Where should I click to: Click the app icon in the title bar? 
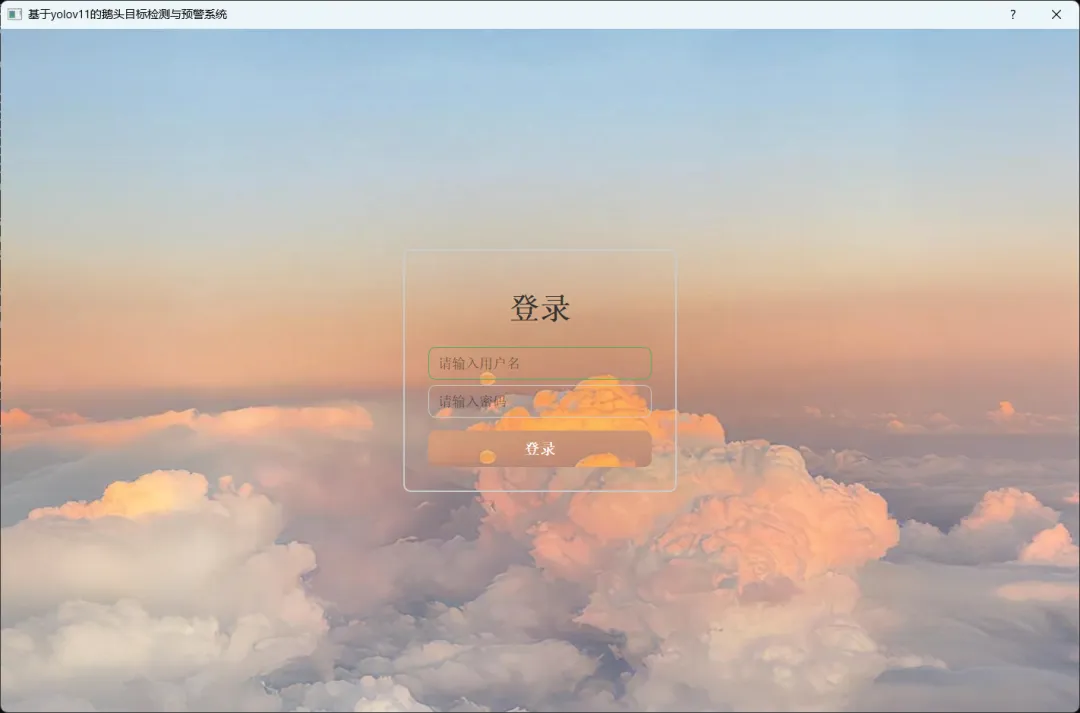point(14,14)
